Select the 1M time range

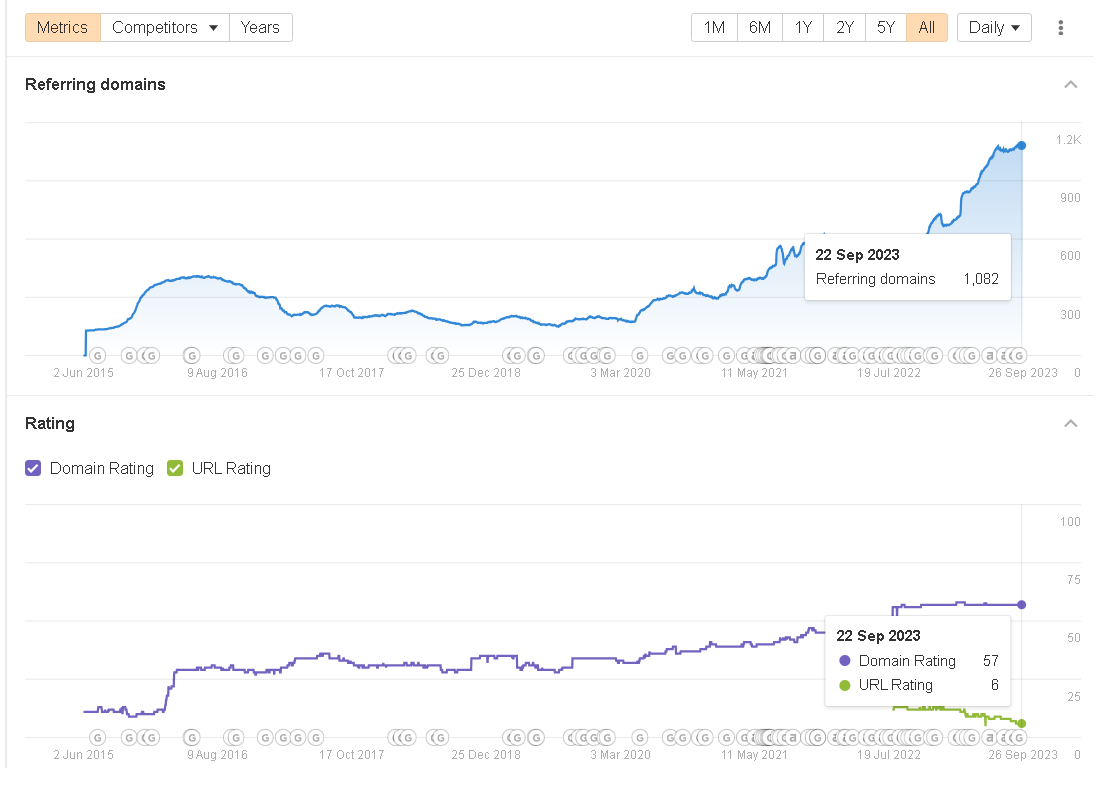pos(714,28)
